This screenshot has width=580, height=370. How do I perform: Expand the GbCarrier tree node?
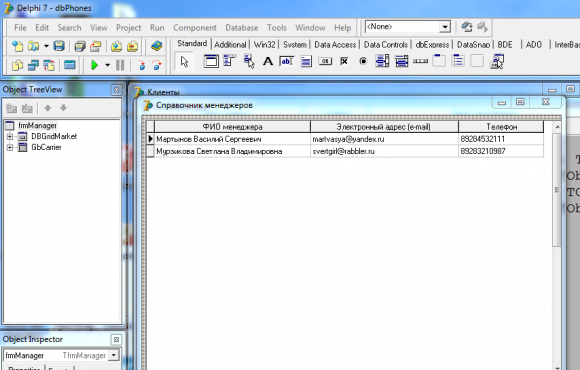coord(10,147)
